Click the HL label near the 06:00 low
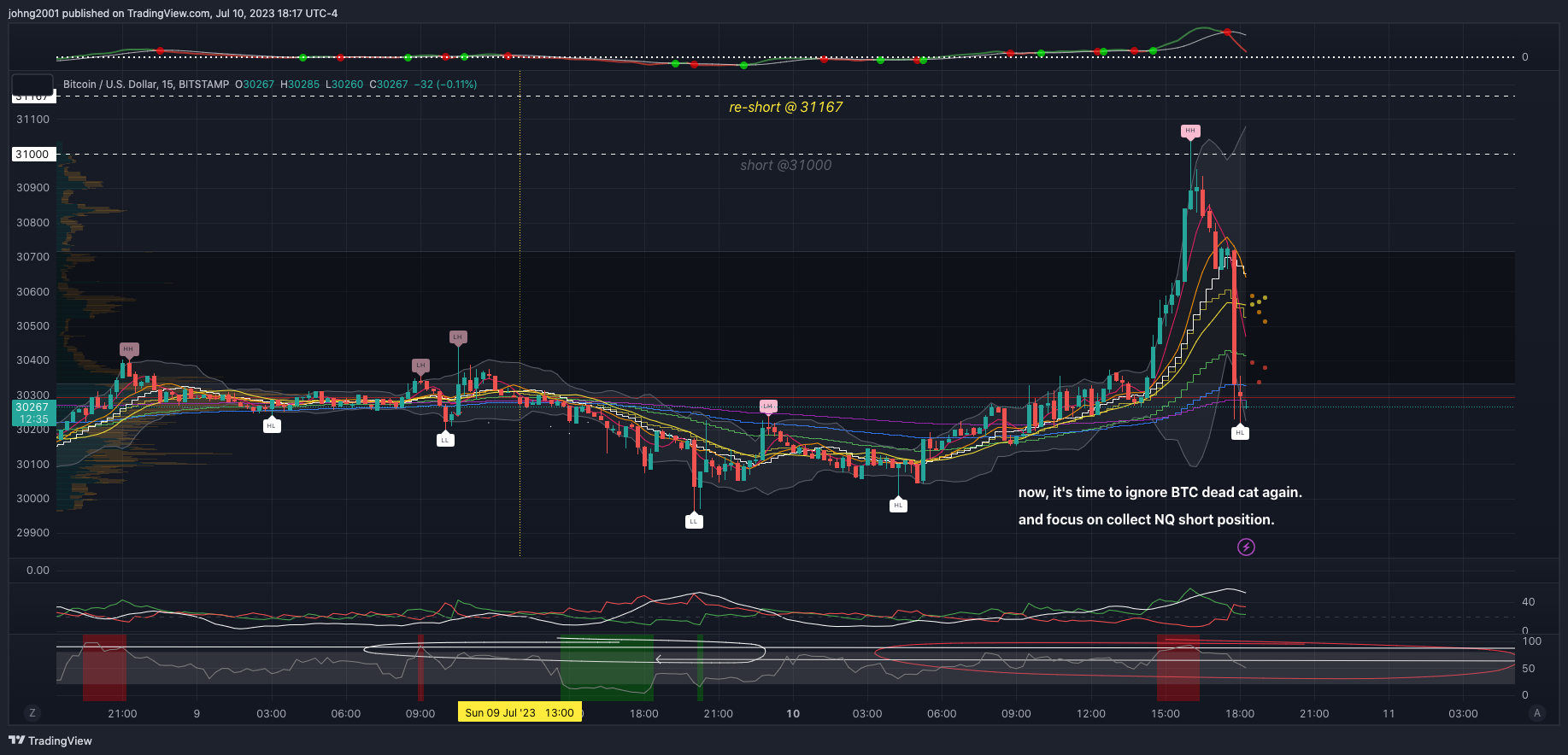This screenshot has width=1568, height=755. coord(898,506)
